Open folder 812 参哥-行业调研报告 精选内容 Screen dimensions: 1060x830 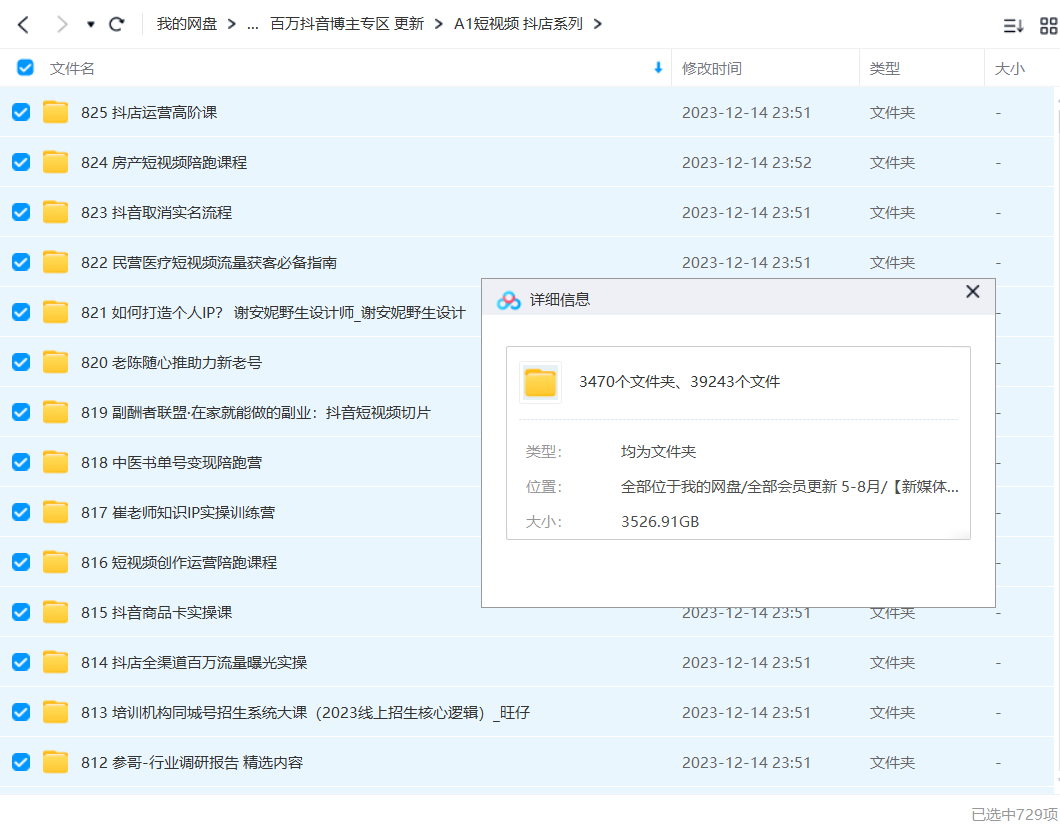[x=192, y=762]
